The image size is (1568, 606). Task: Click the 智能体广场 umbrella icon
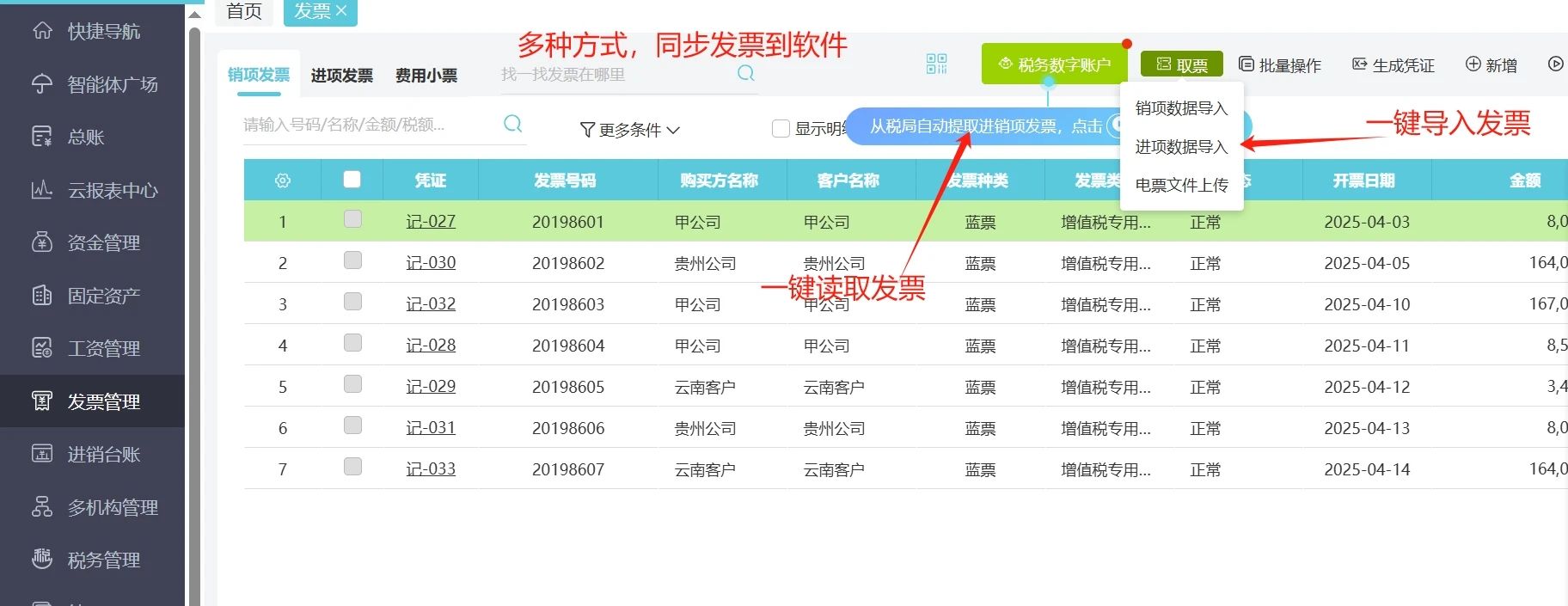tap(42, 84)
